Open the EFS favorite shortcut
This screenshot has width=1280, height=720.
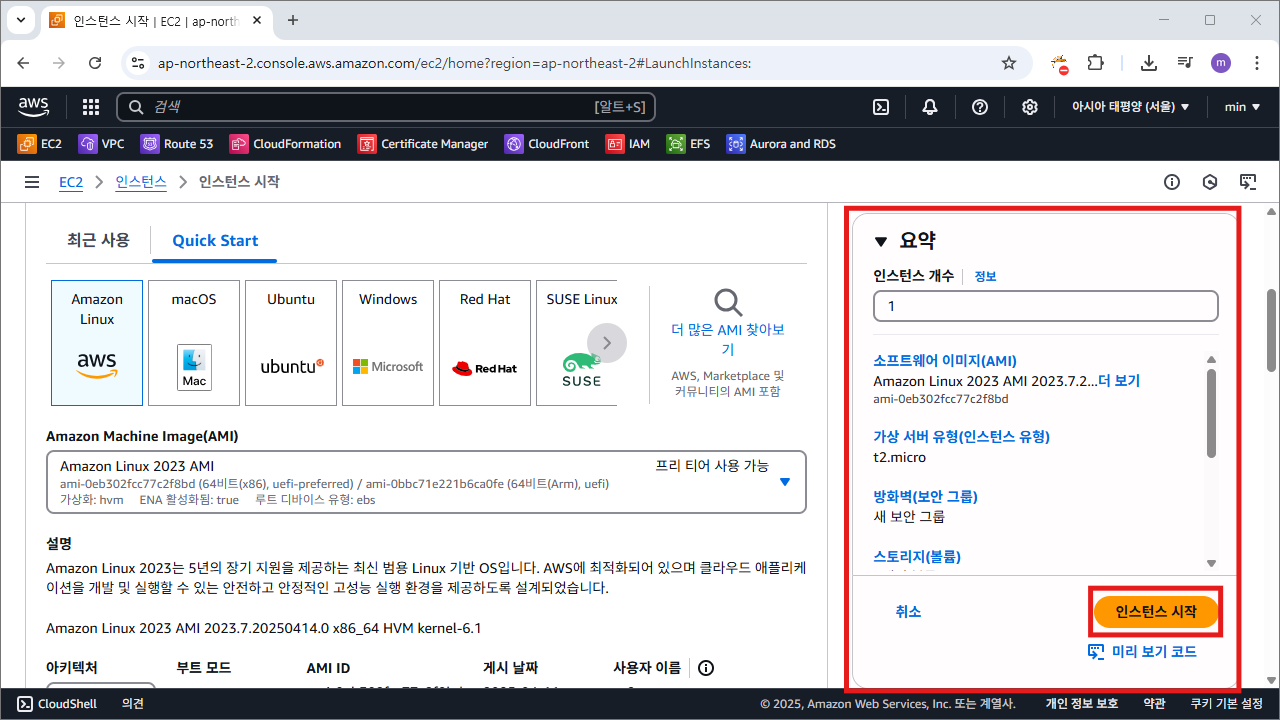(689, 144)
